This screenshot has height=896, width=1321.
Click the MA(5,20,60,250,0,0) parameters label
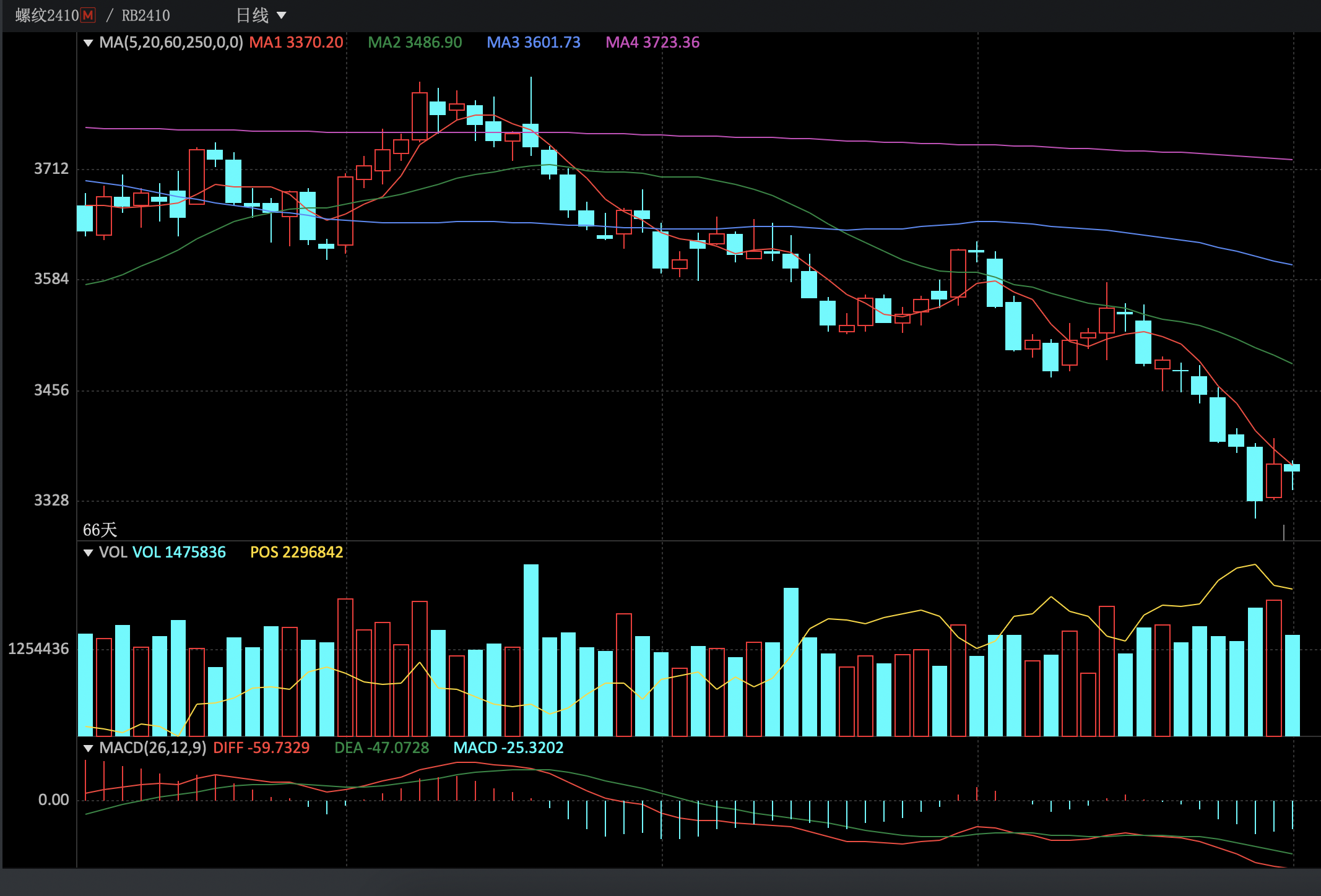171,43
